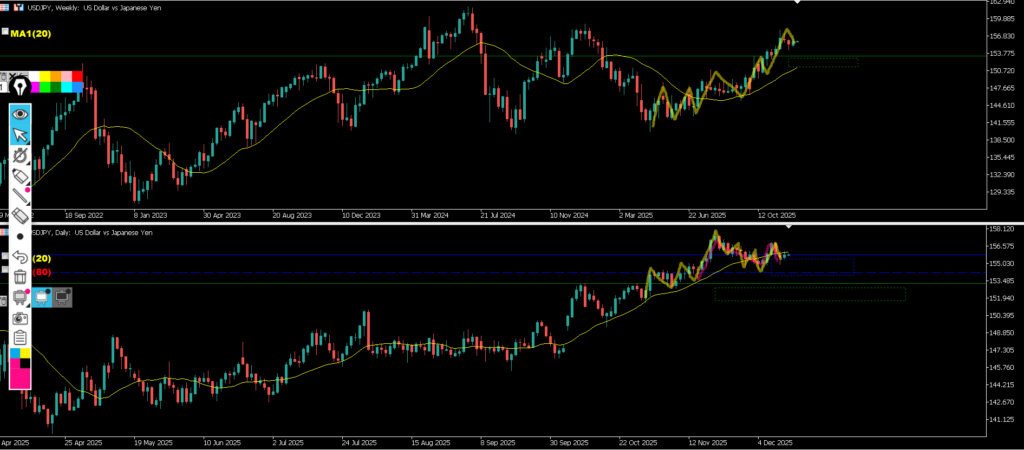Open the camera screenshot tool
The image size is (1024, 450).
click(x=20, y=317)
